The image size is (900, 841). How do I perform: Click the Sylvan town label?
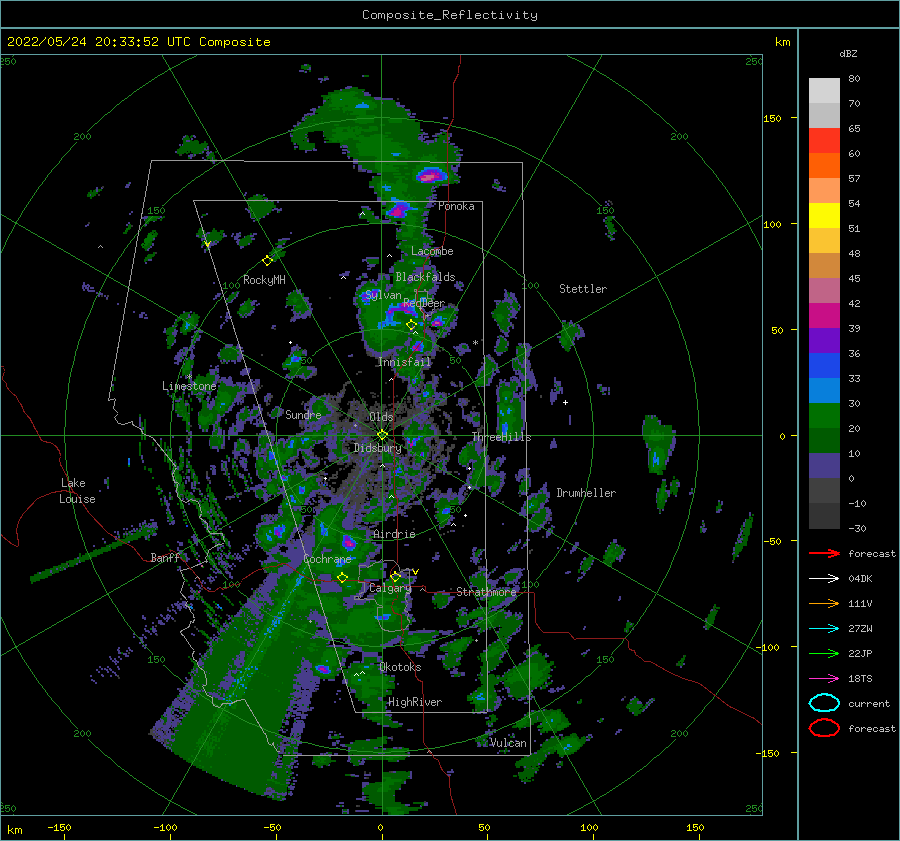pyautogui.click(x=383, y=295)
